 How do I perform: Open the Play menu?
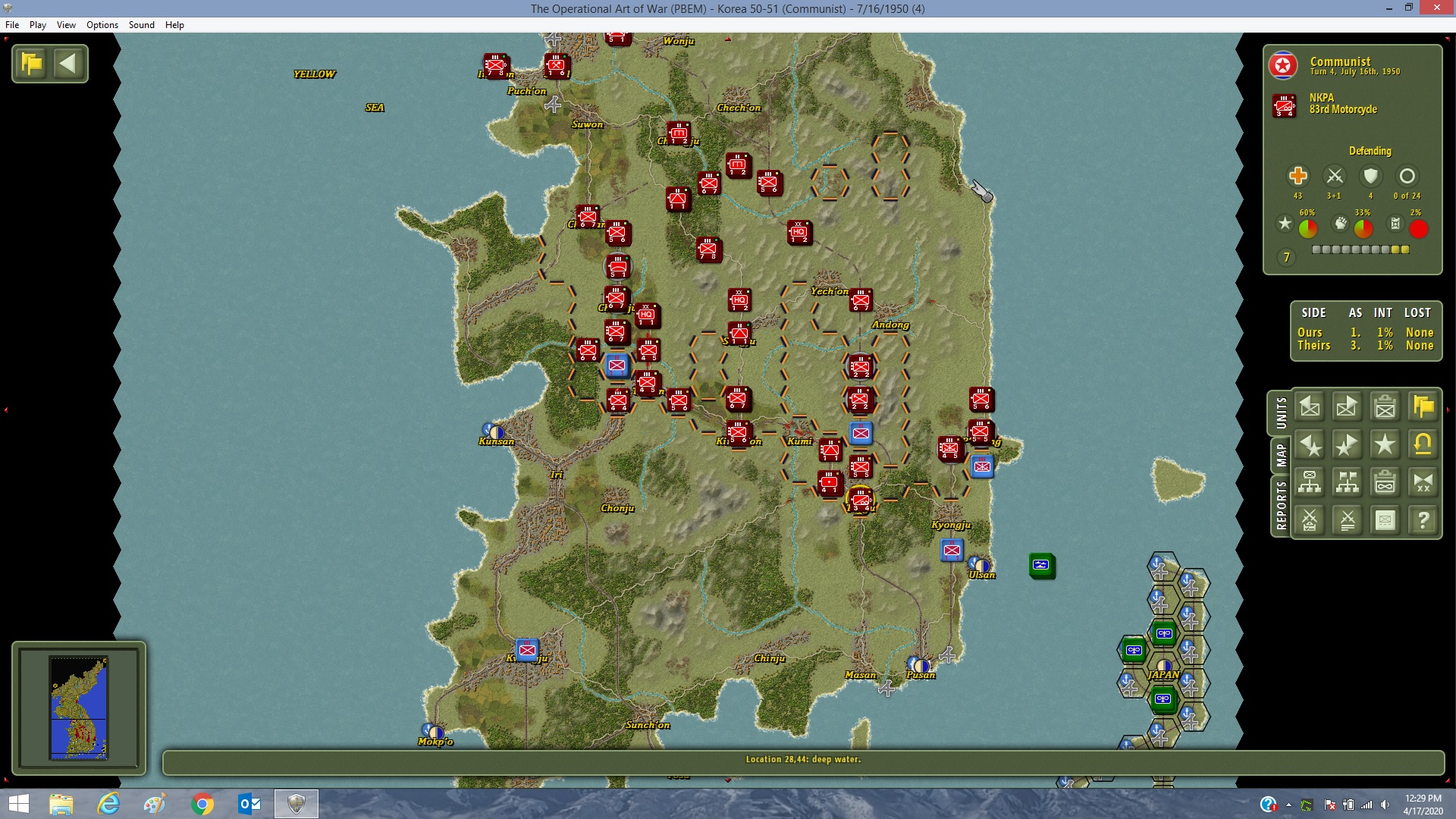click(38, 25)
